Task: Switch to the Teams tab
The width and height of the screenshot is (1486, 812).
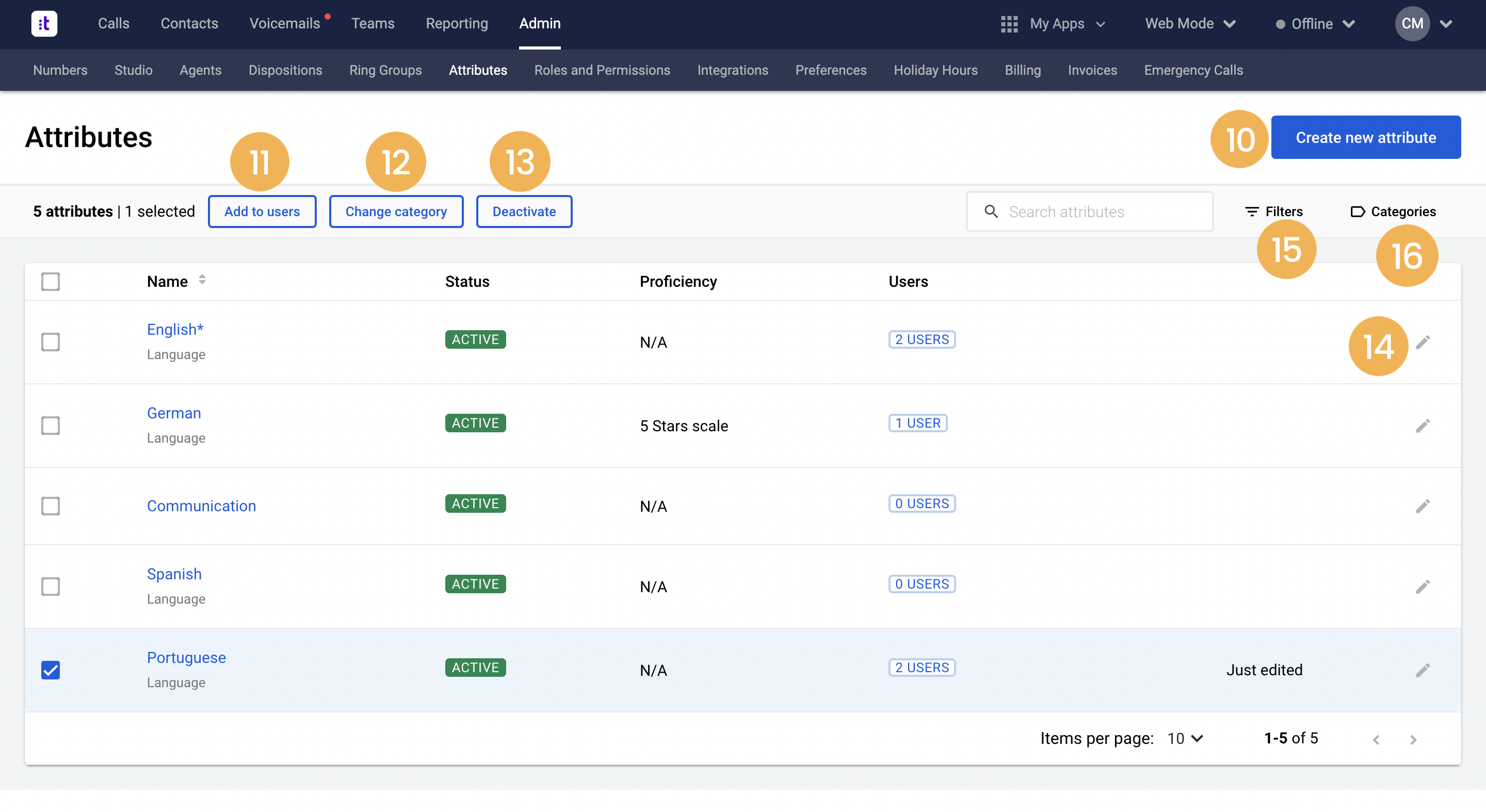Action: point(373,24)
